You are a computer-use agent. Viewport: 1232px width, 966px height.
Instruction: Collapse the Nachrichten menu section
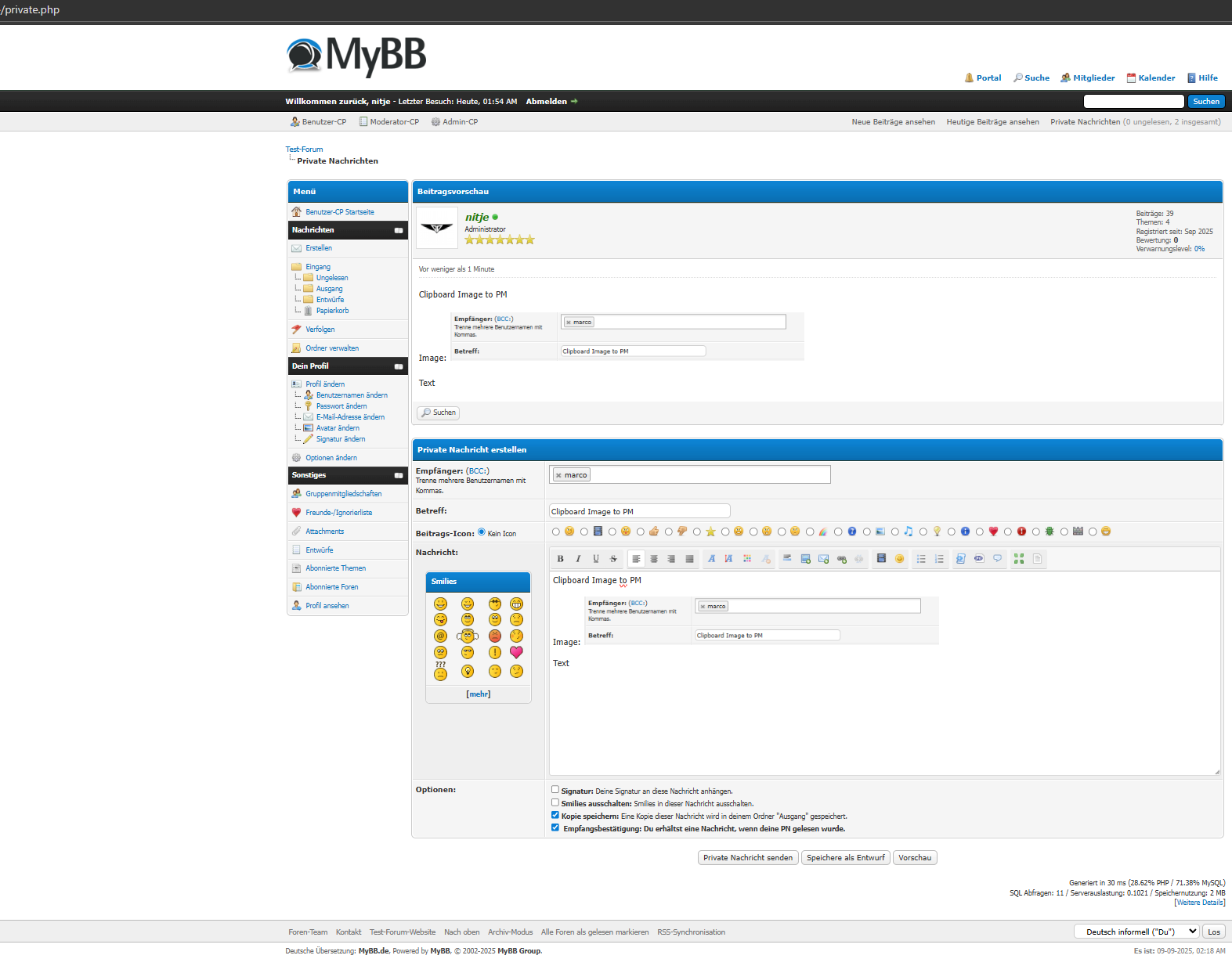tap(399, 230)
